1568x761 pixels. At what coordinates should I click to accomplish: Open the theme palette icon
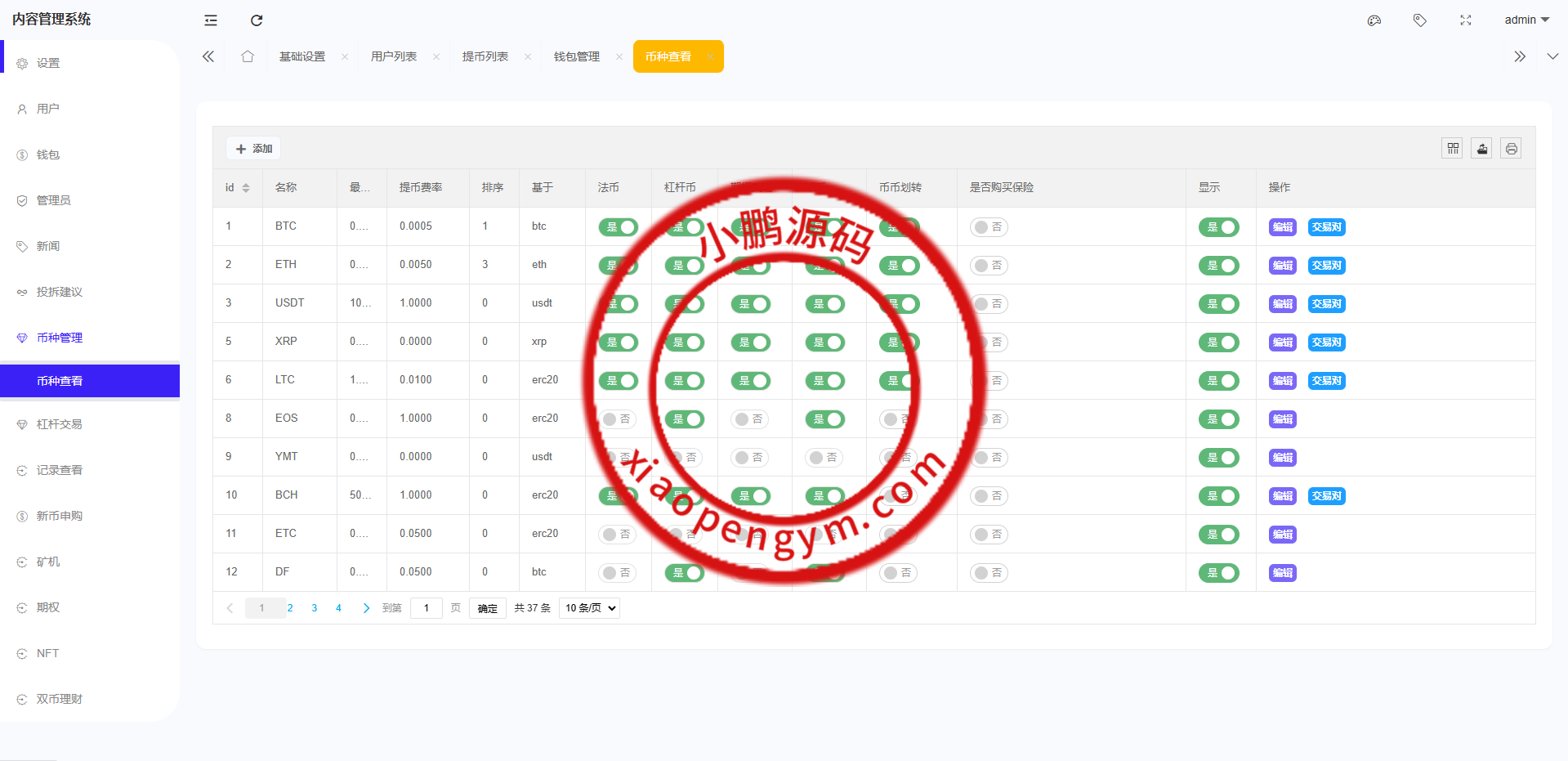click(1374, 20)
